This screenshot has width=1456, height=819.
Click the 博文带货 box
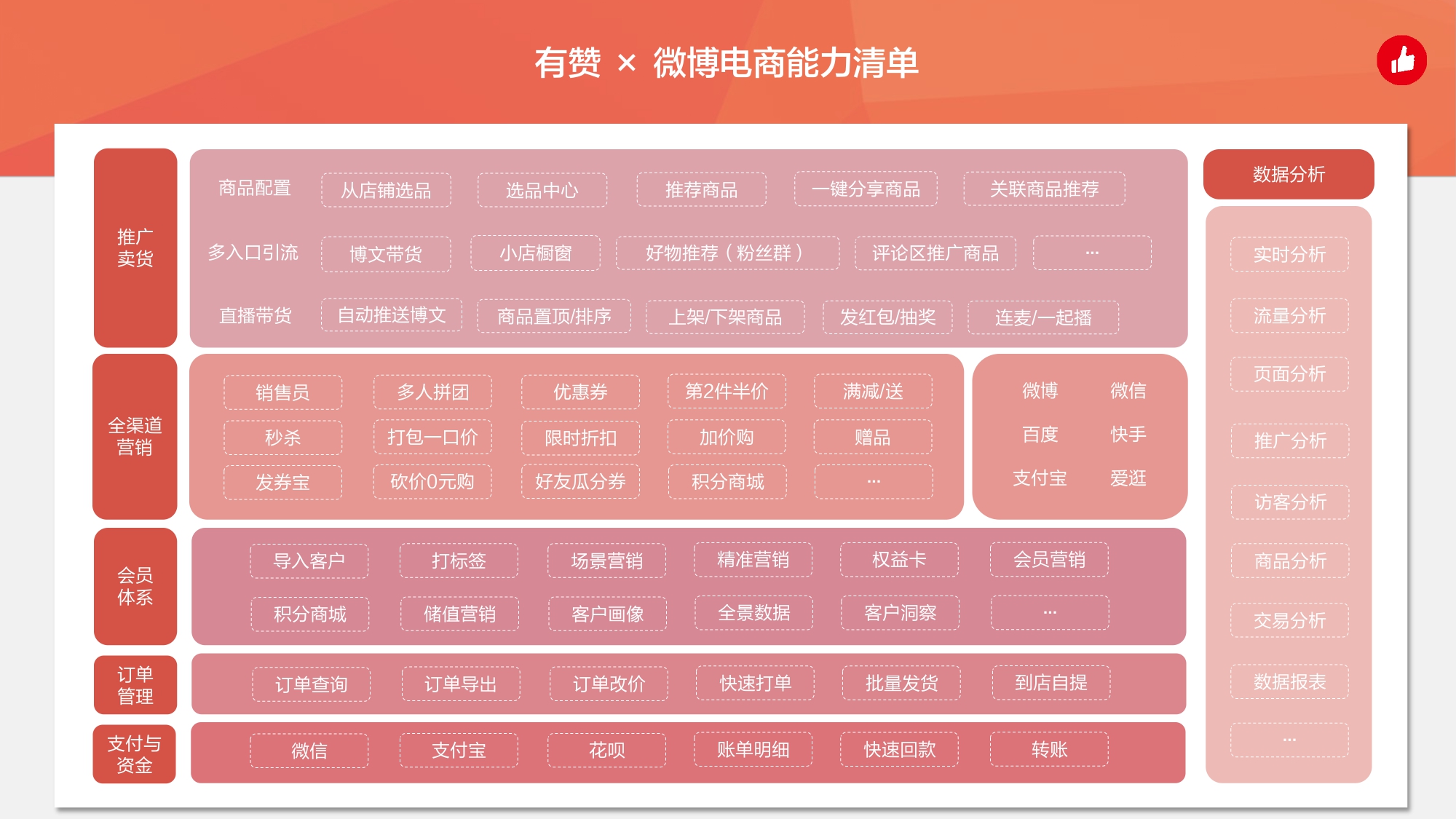(386, 254)
